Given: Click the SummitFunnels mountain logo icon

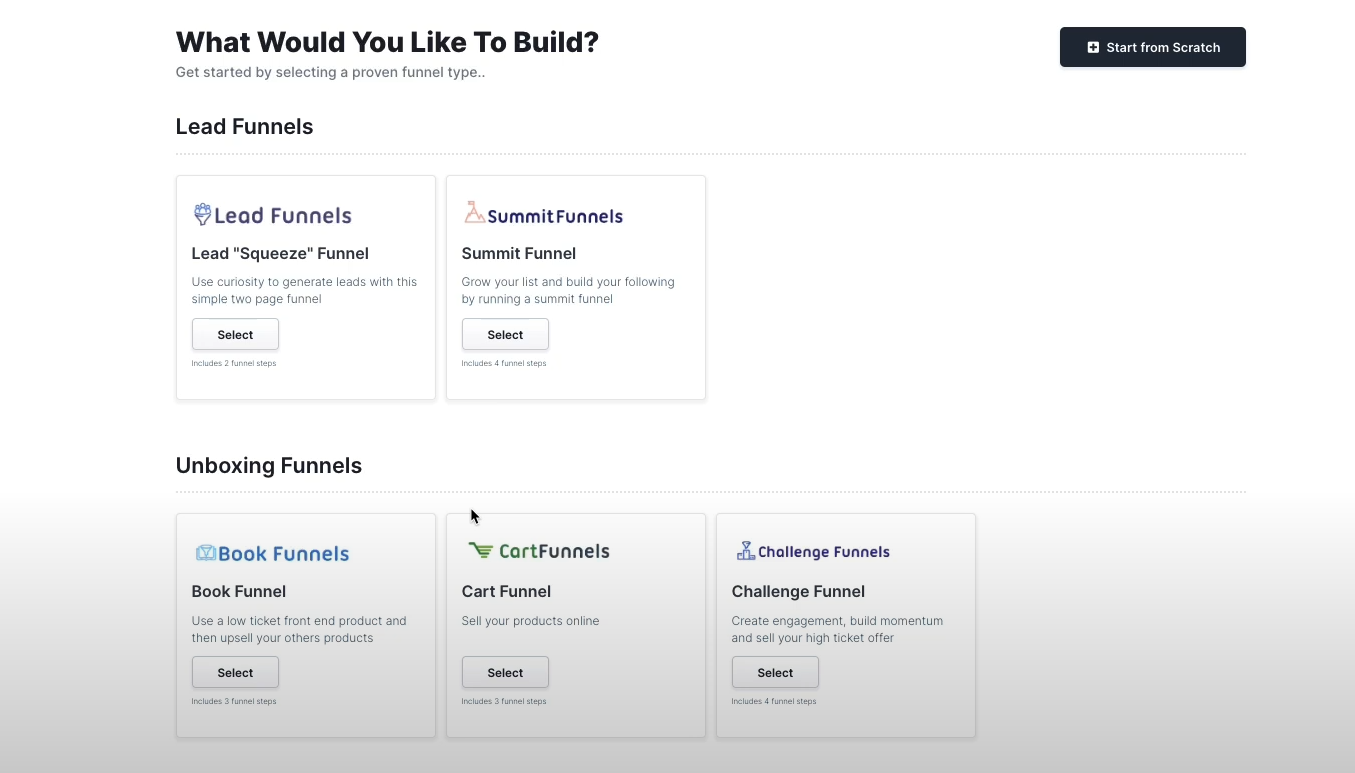Looking at the screenshot, I should click(473, 212).
